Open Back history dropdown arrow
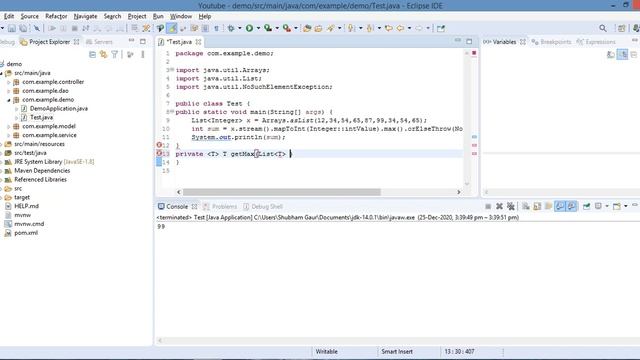The width and height of the screenshot is (640, 360). click(409, 28)
